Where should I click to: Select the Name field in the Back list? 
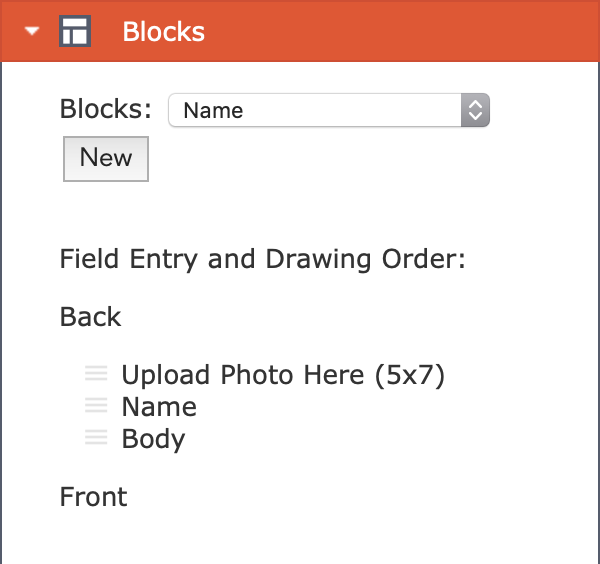coord(159,407)
